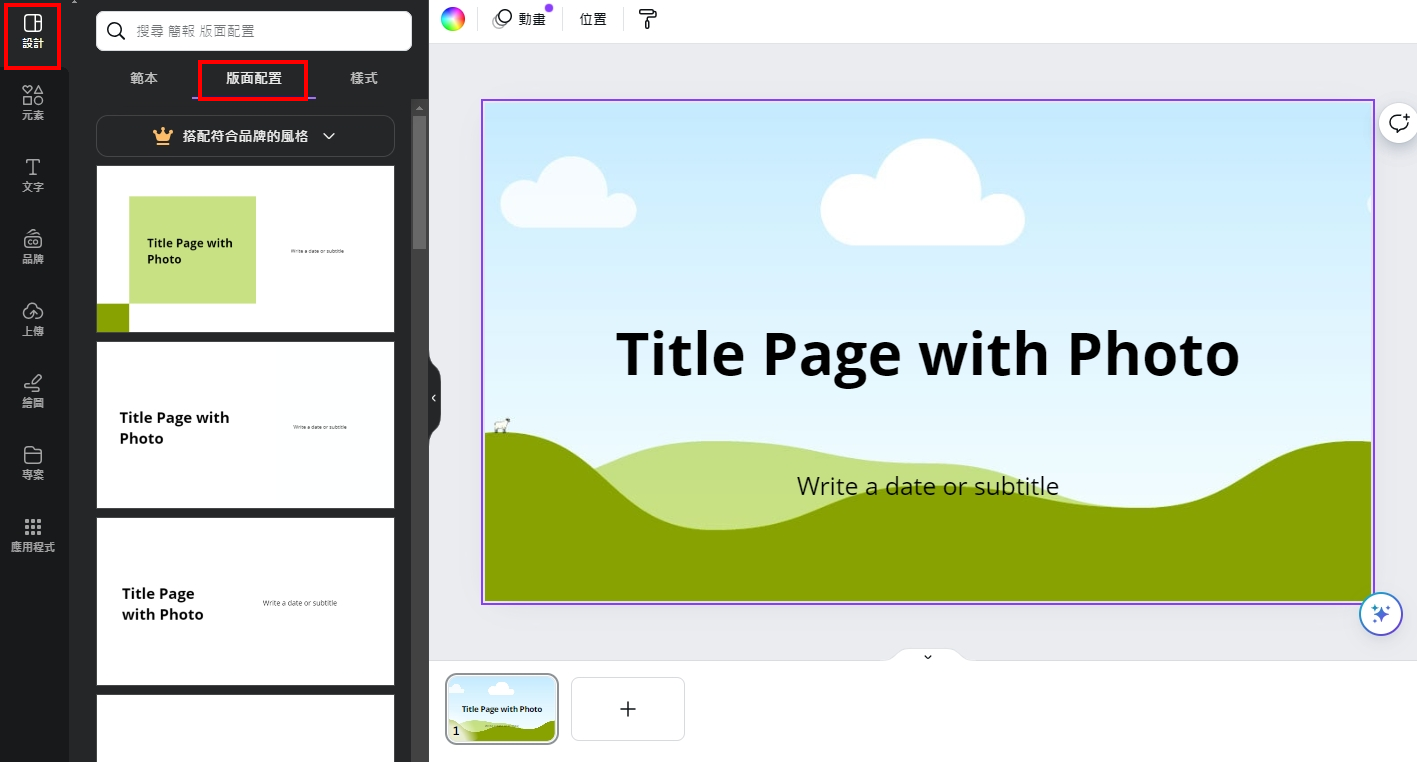Open the 上傳 (Uploads) sidebar panel
Viewport: 1417px width, 762px height.
click(x=33, y=319)
